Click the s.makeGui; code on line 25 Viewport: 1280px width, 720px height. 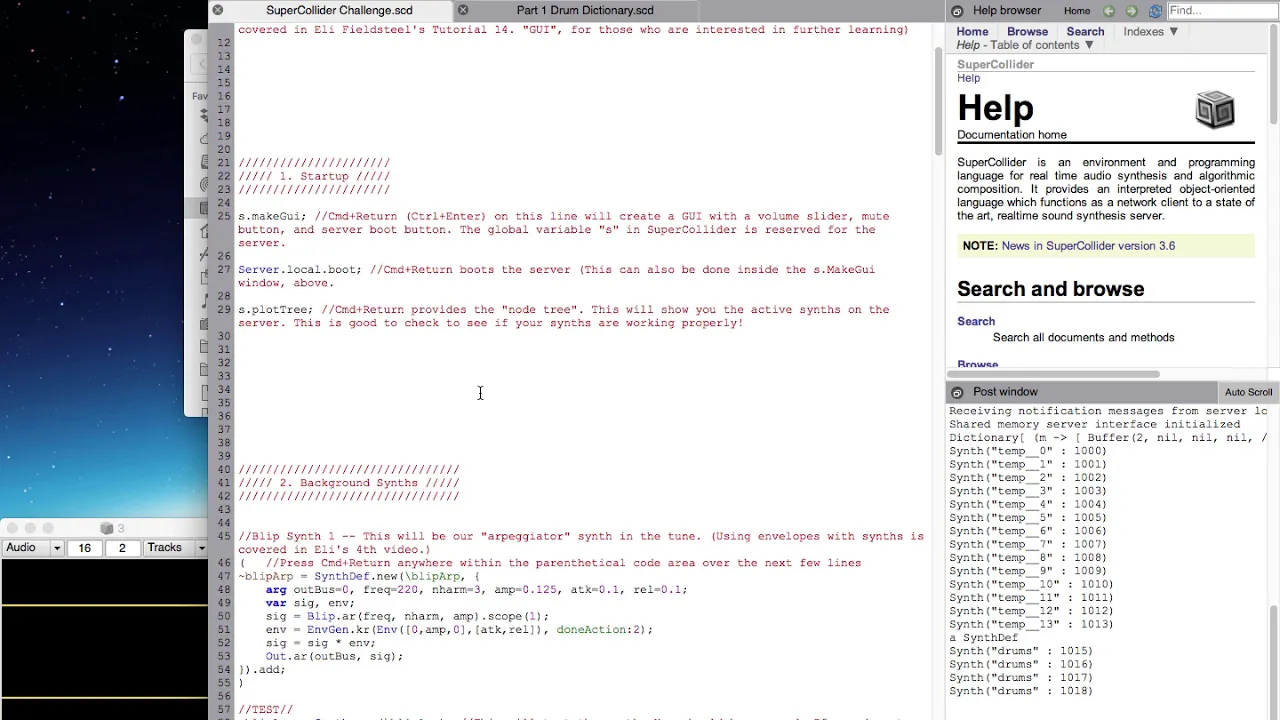(272, 216)
